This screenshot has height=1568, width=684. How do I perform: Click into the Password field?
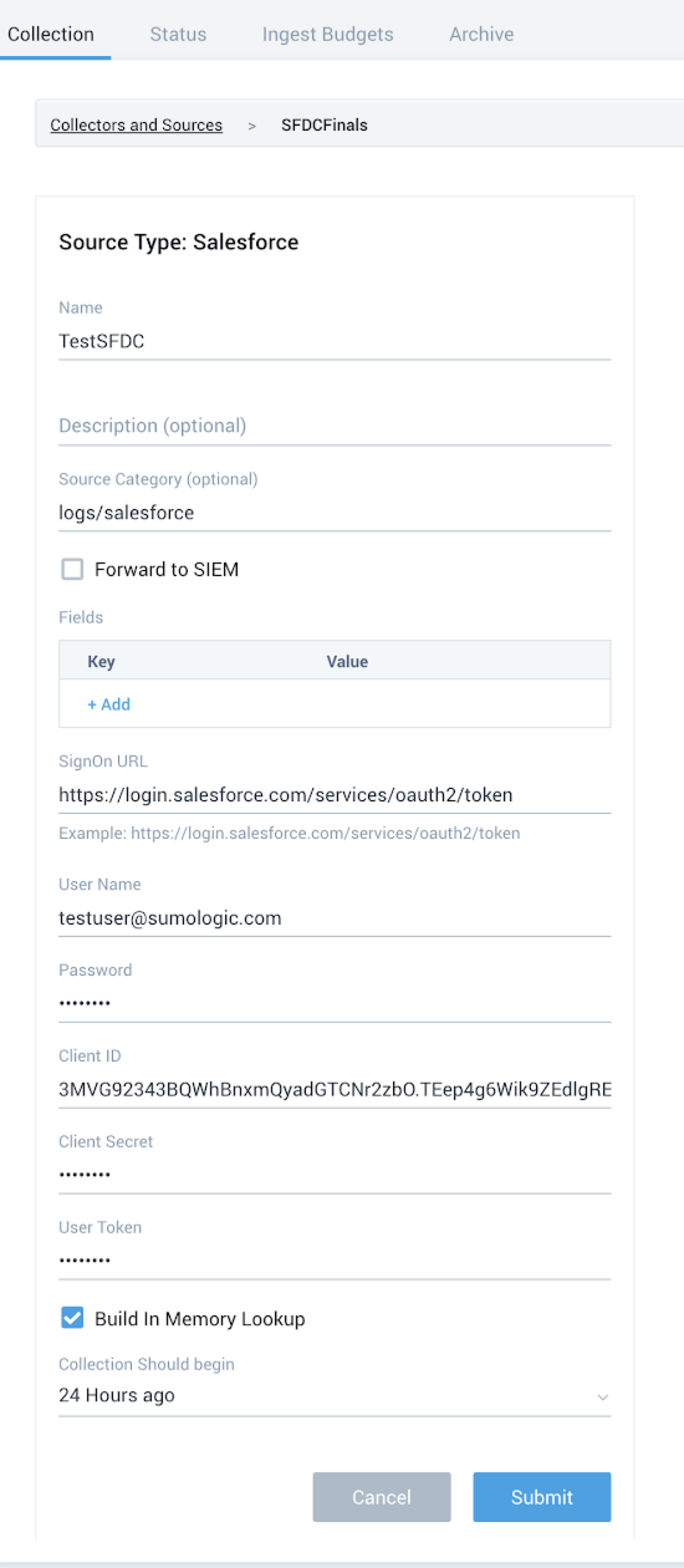pyautogui.click(x=334, y=1003)
